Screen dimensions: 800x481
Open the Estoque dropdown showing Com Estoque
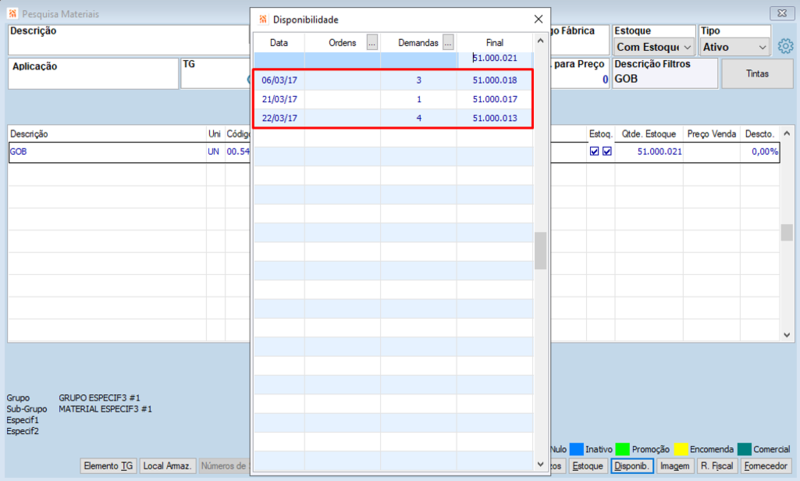tap(654, 47)
